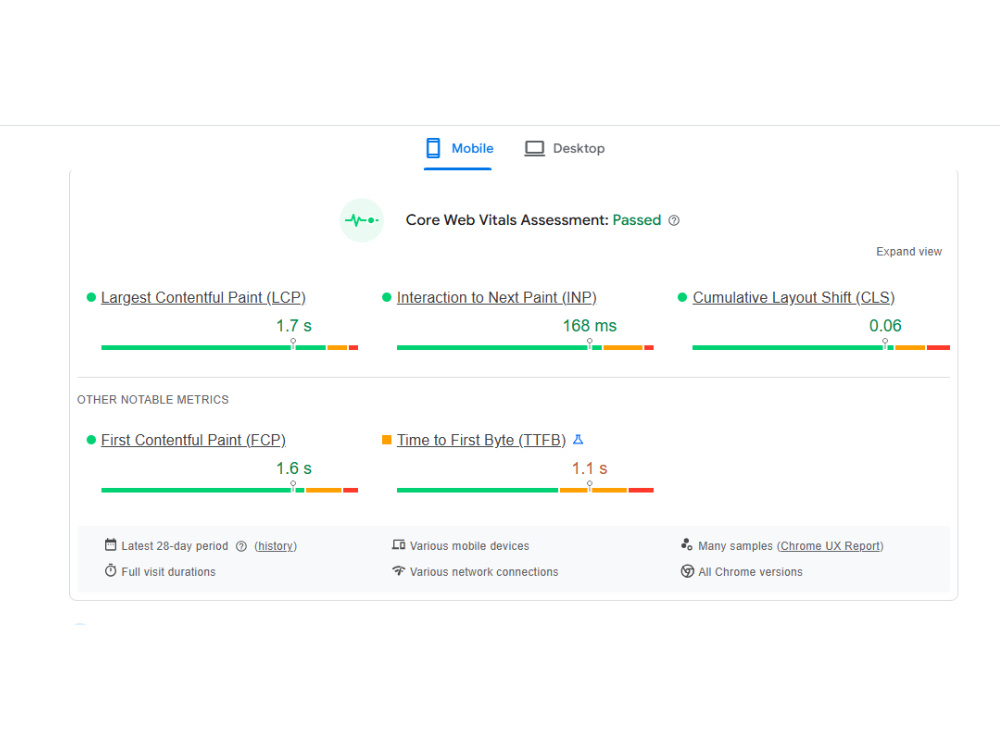Click the Passed assessment text
The image size is (1000, 750).
click(636, 220)
